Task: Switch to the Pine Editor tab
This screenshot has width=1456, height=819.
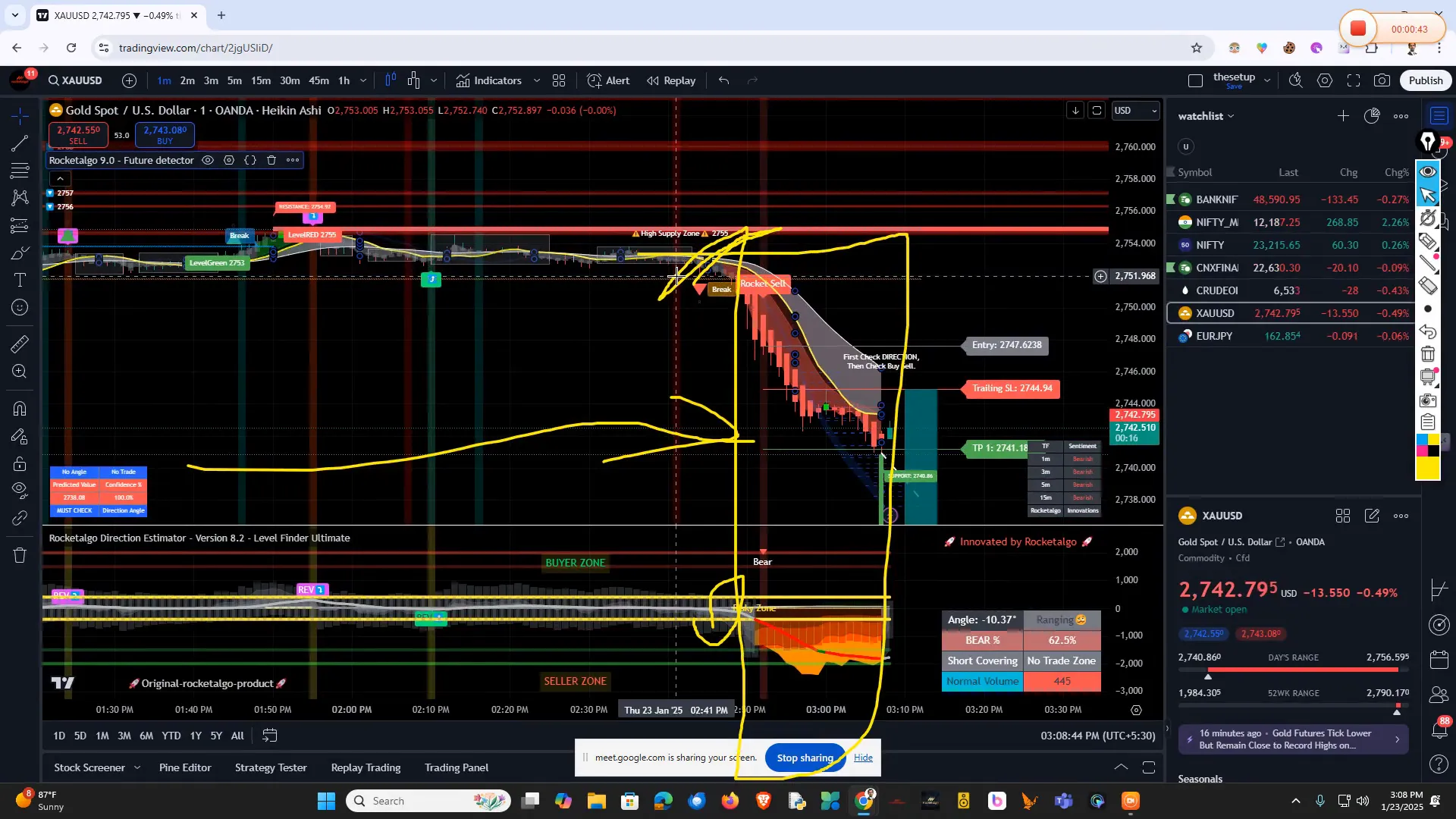Action: pos(184,767)
